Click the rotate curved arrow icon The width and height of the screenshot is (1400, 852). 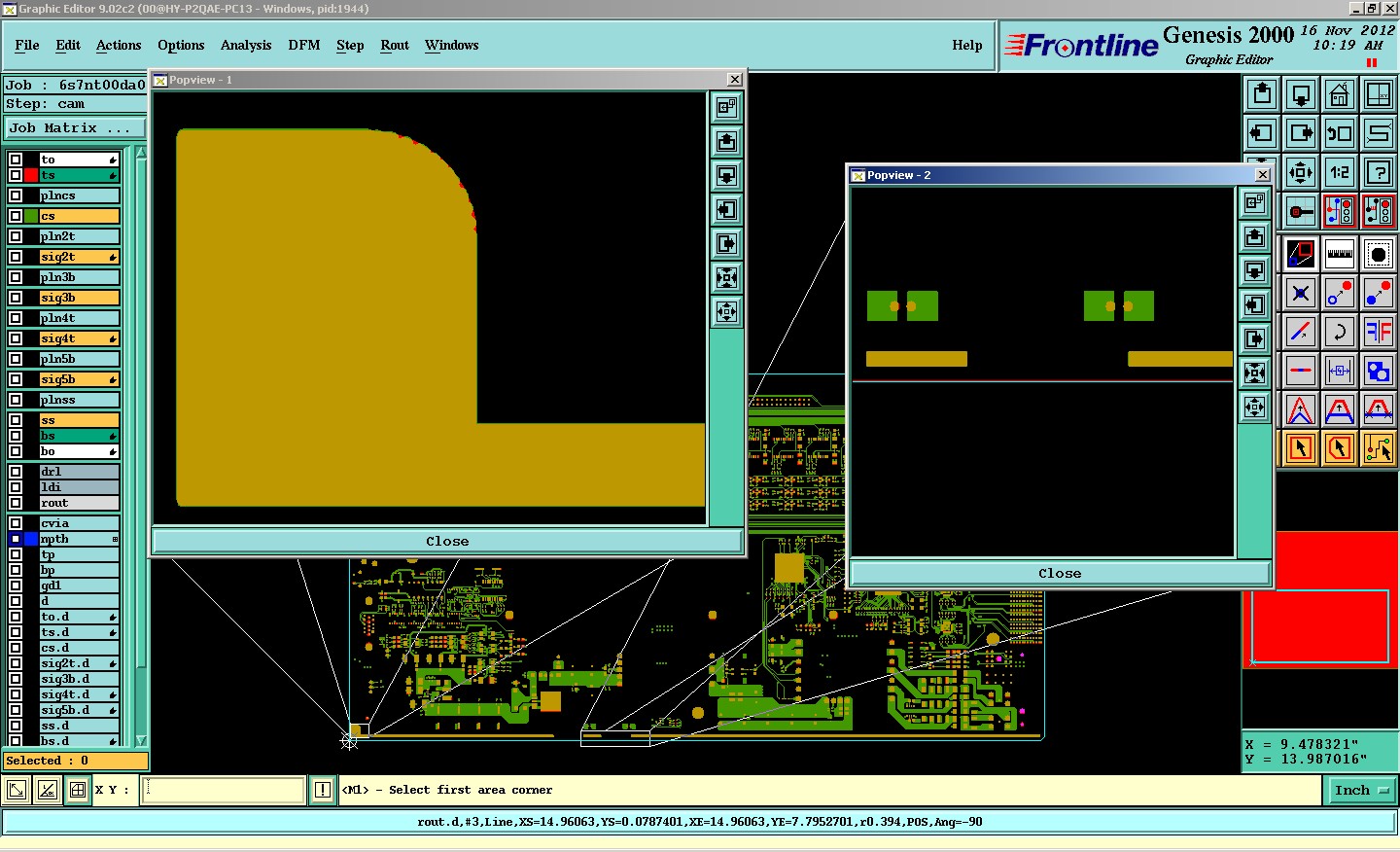point(1340,332)
